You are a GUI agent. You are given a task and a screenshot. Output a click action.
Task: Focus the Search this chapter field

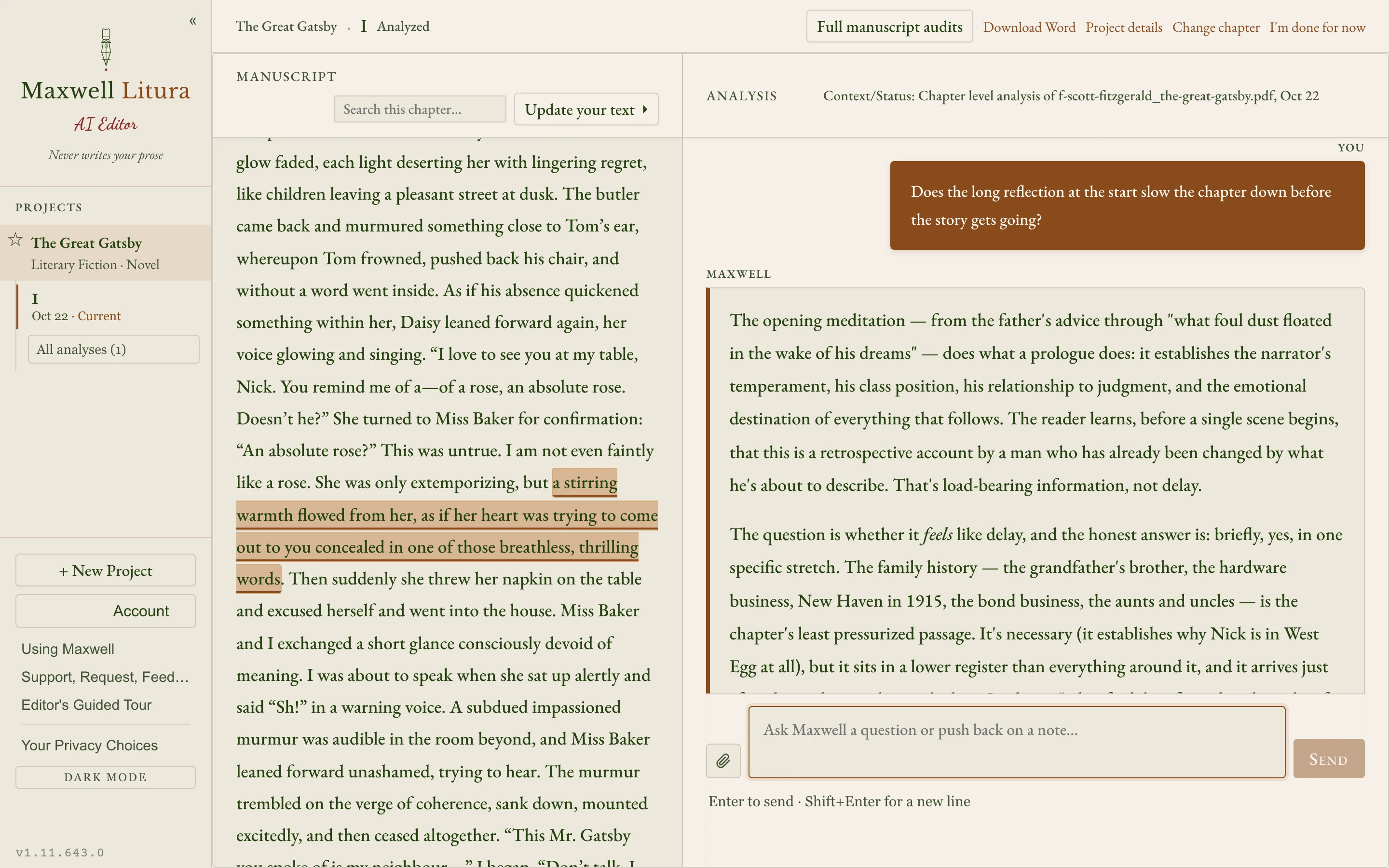pos(420,109)
